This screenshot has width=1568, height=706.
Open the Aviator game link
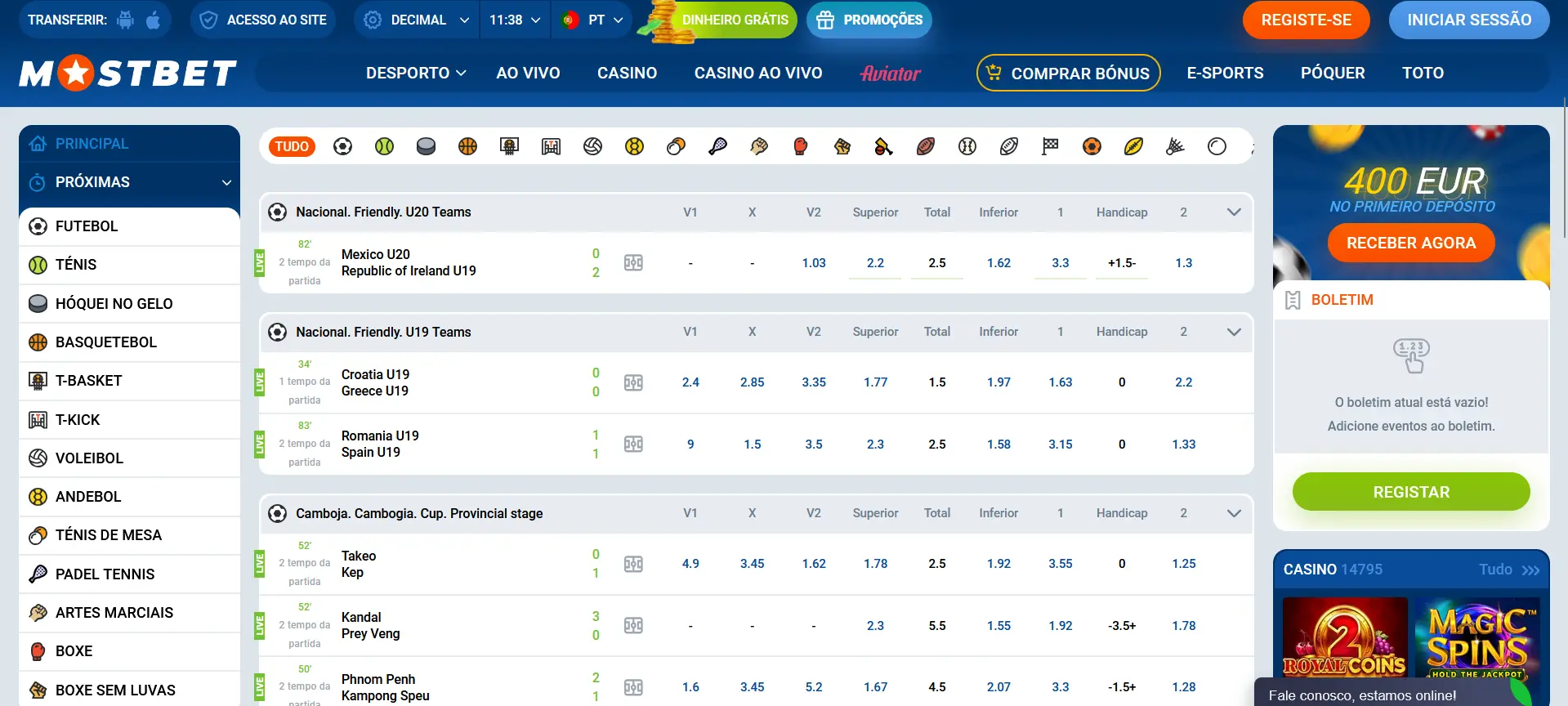pyautogui.click(x=891, y=74)
